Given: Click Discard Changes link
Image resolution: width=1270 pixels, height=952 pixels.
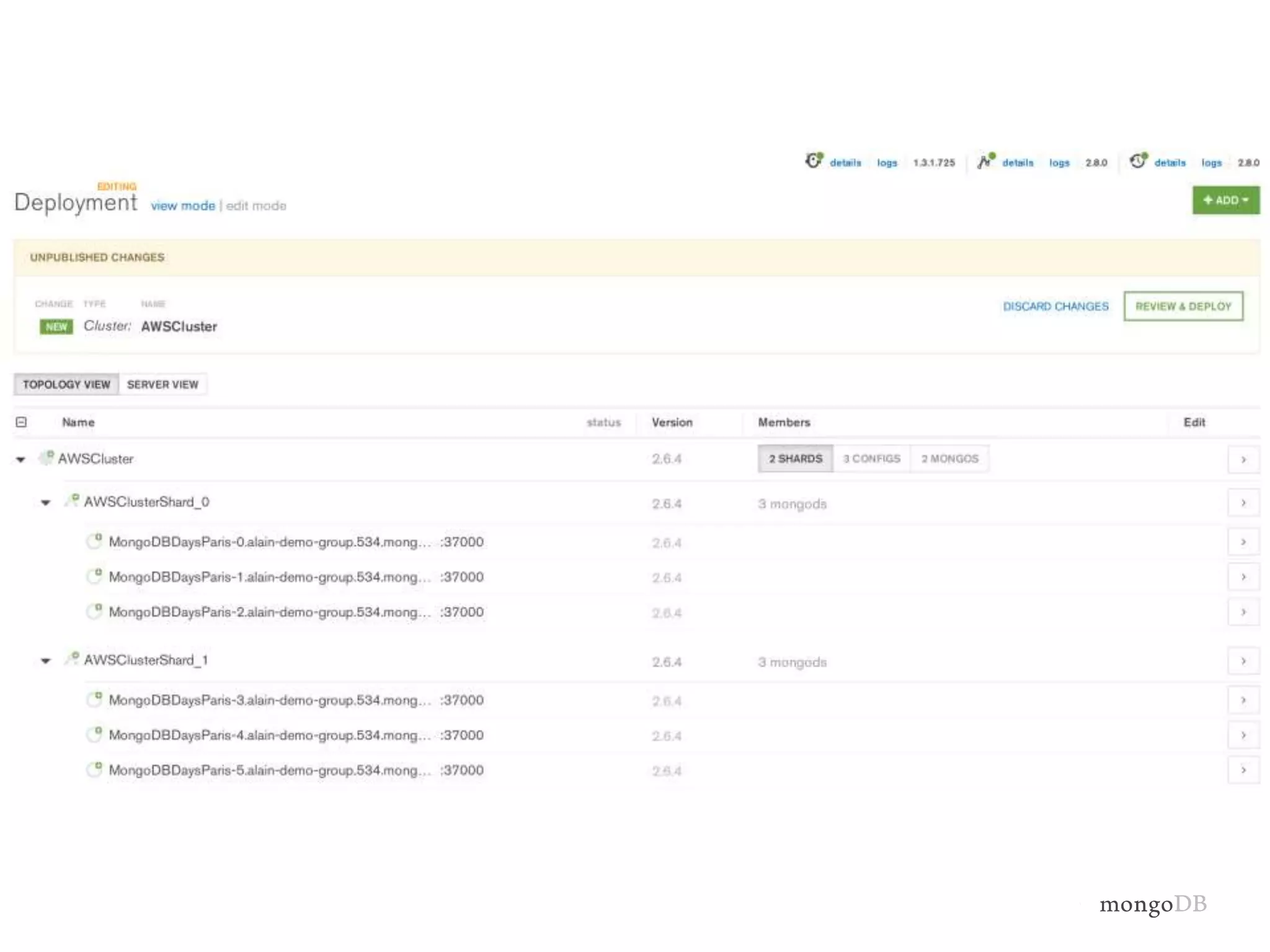Looking at the screenshot, I should pos(1055,306).
